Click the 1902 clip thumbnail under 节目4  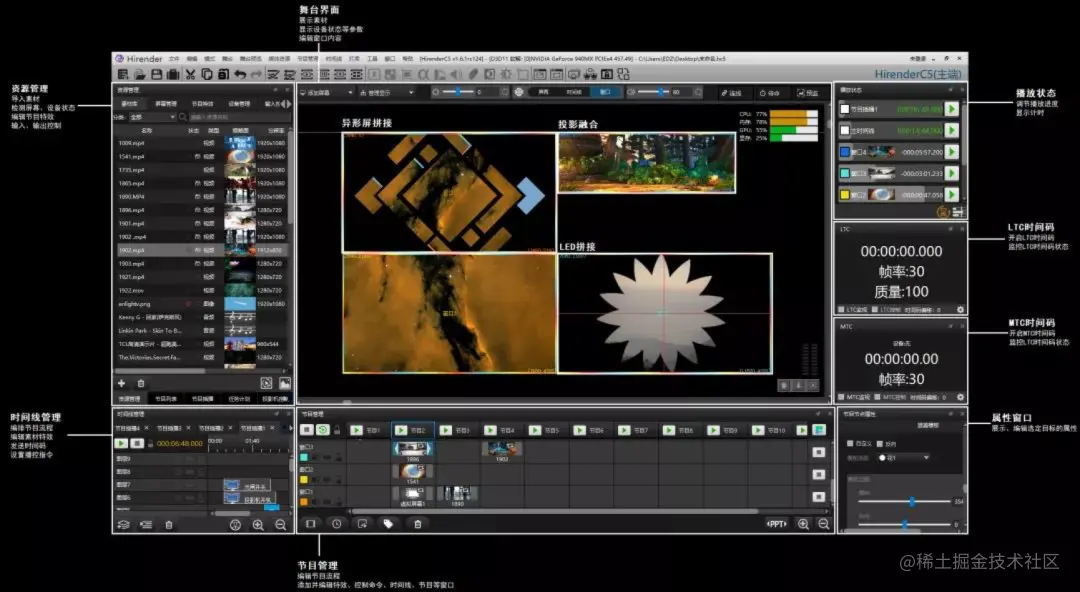coord(501,450)
